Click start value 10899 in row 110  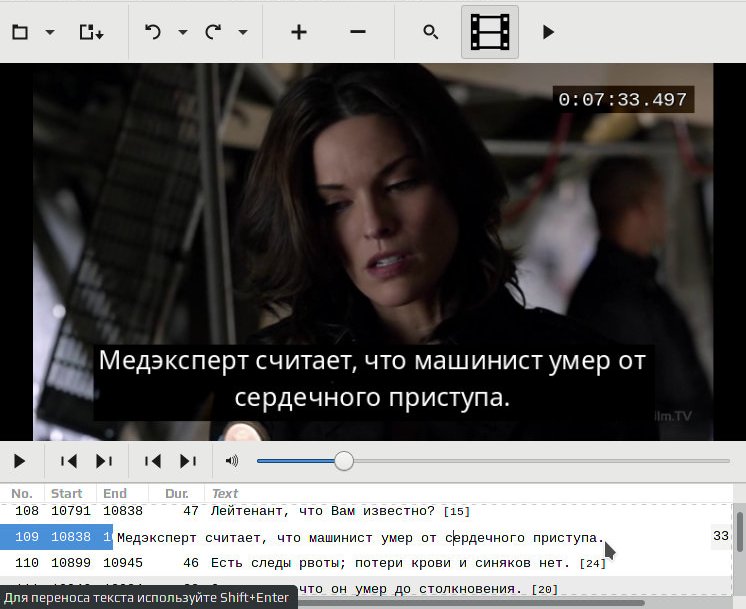[x=71, y=563]
